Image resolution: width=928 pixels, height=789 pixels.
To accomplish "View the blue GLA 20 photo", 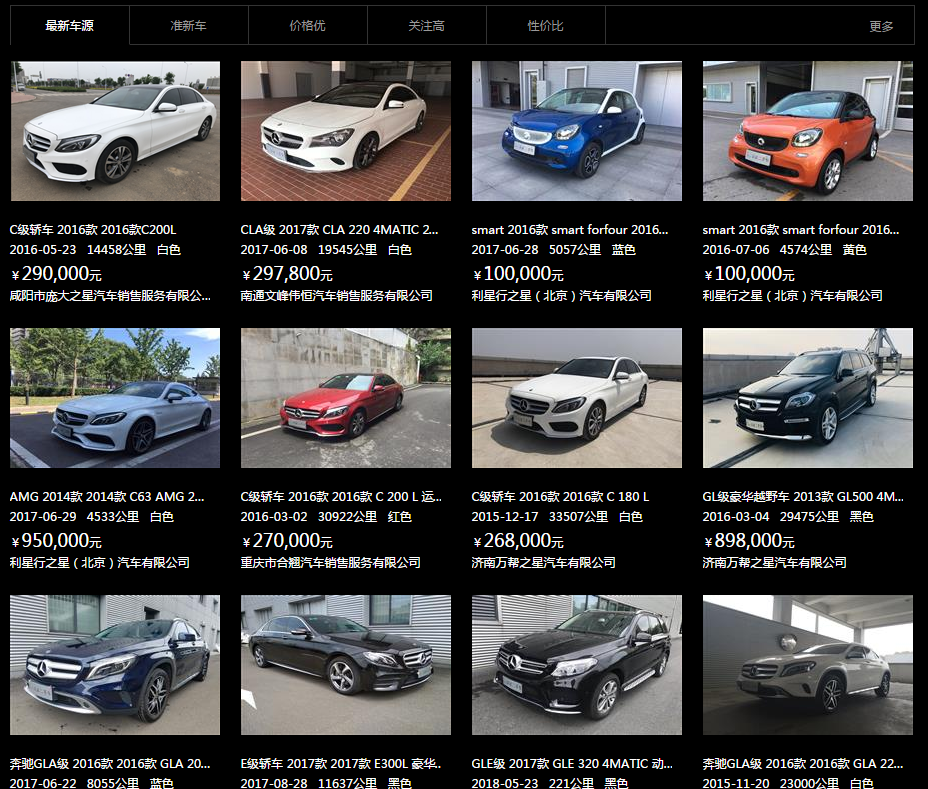I will tap(115, 665).
